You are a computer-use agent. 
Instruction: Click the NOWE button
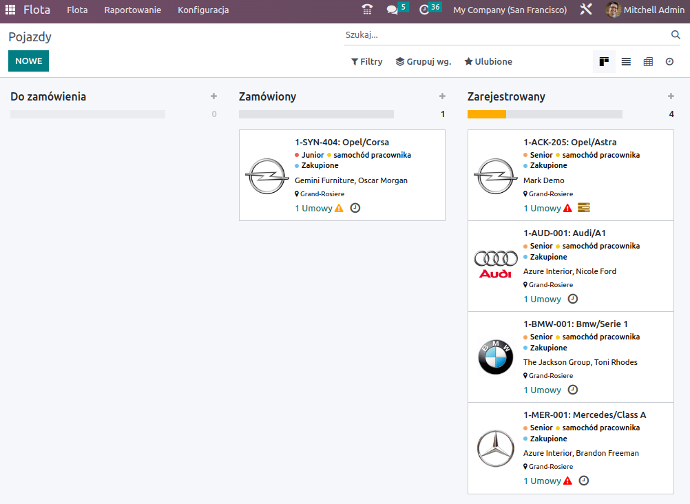28,61
